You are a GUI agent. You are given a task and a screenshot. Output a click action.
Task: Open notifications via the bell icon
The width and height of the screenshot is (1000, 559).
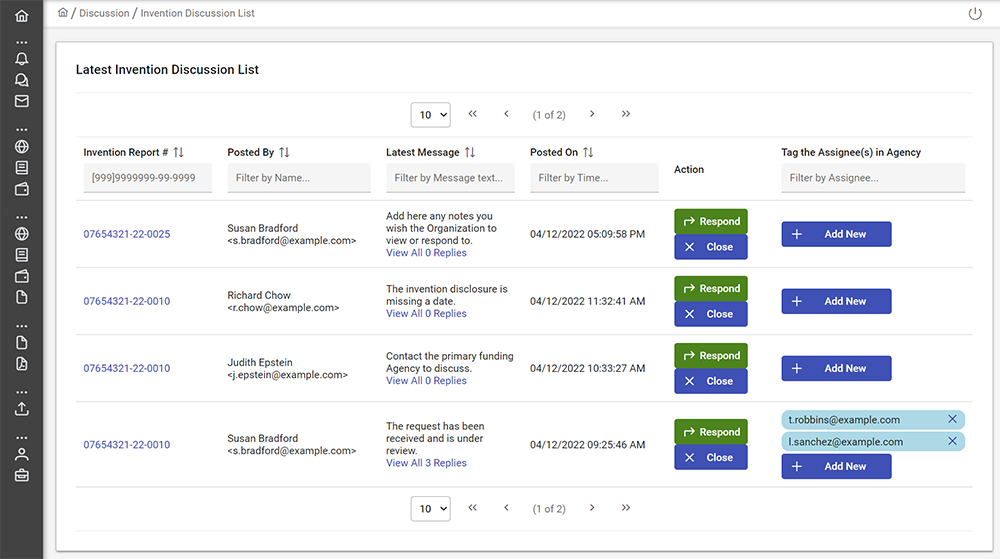coord(21,59)
